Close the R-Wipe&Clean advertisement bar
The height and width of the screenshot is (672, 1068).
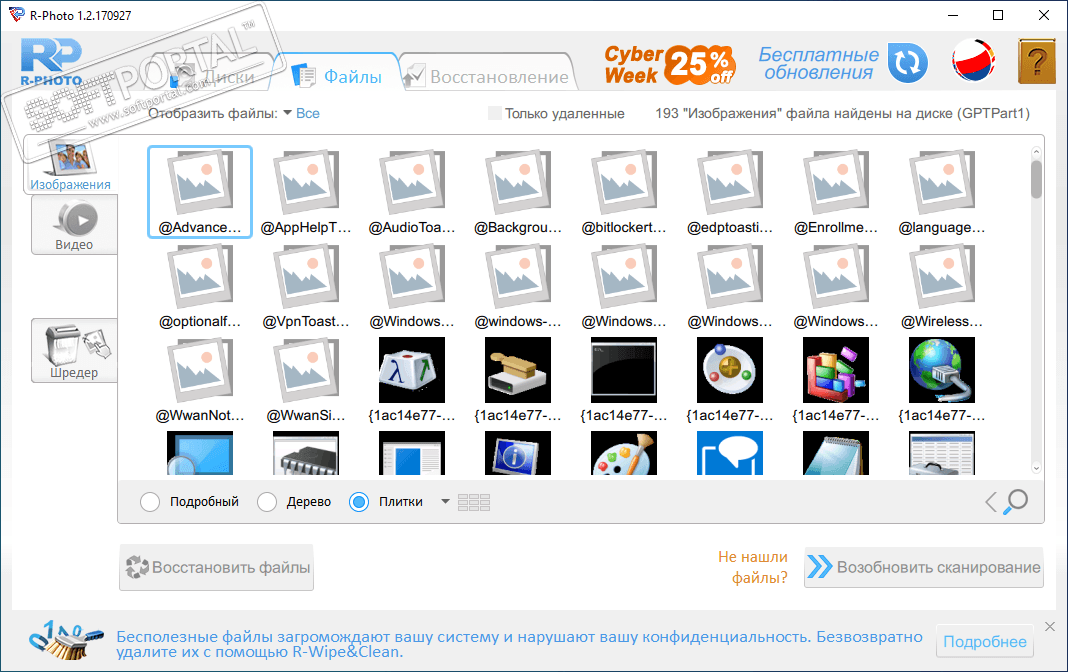click(x=1050, y=626)
